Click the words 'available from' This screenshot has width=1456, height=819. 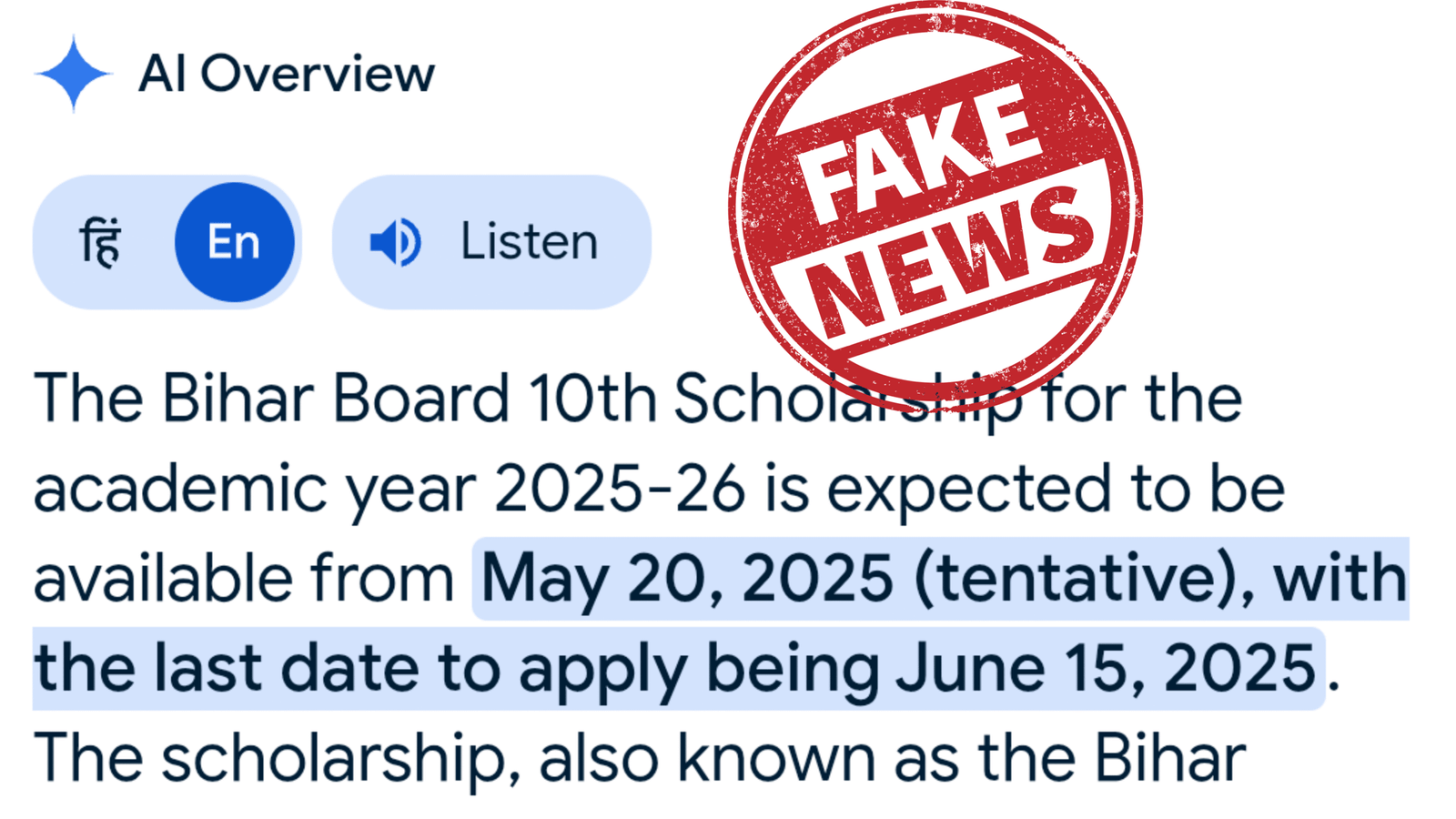(x=243, y=579)
